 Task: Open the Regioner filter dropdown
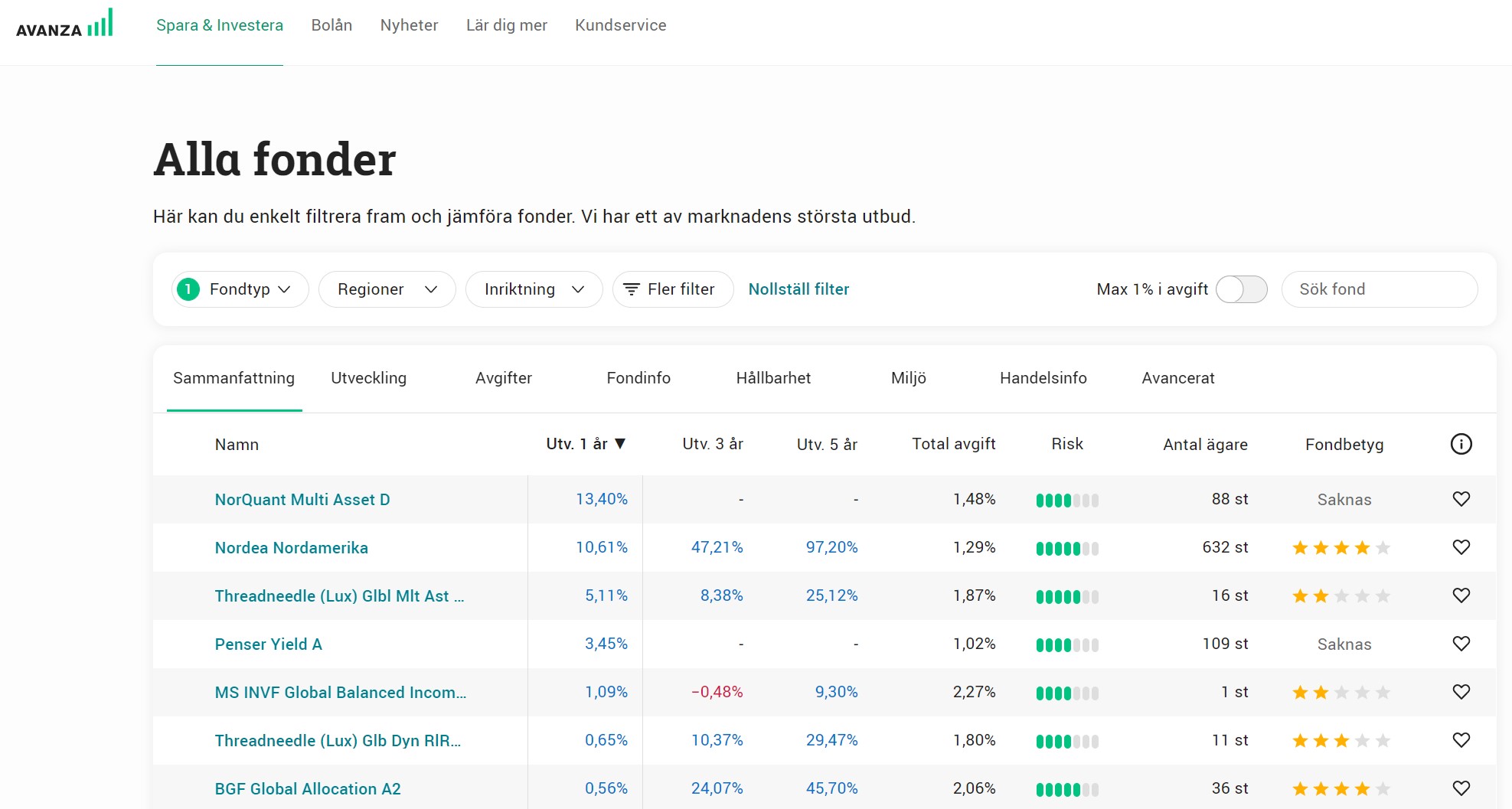click(387, 289)
